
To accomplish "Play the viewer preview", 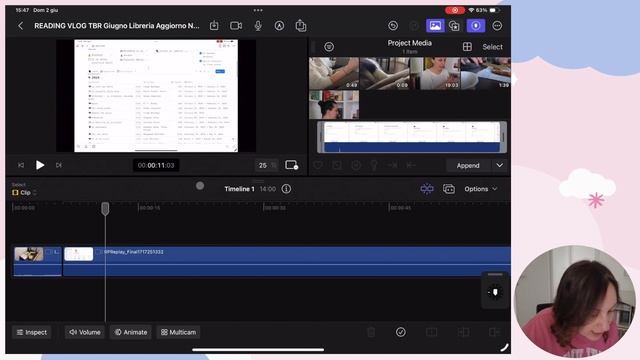I will [x=40, y=165].
